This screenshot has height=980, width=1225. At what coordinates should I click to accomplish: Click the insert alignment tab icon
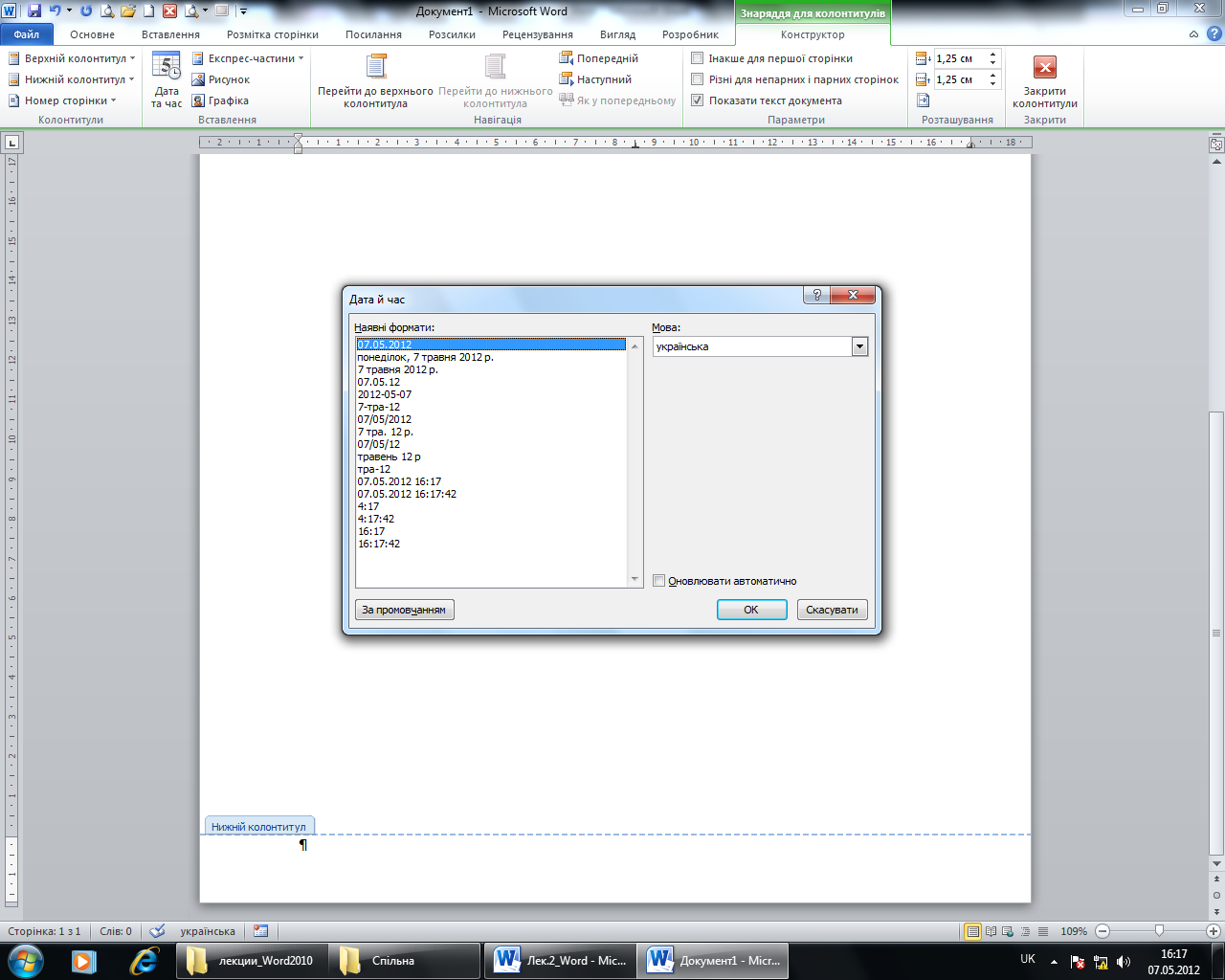(x=923, y=100)
